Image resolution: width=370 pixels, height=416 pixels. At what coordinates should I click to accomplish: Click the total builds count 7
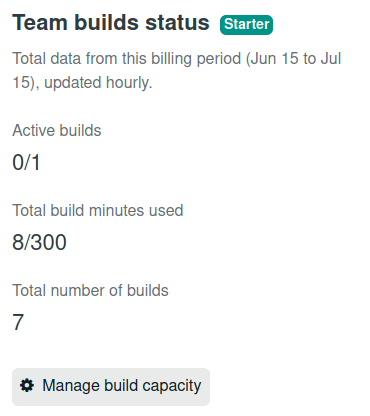pyautogui.click(x=18, y=322)
